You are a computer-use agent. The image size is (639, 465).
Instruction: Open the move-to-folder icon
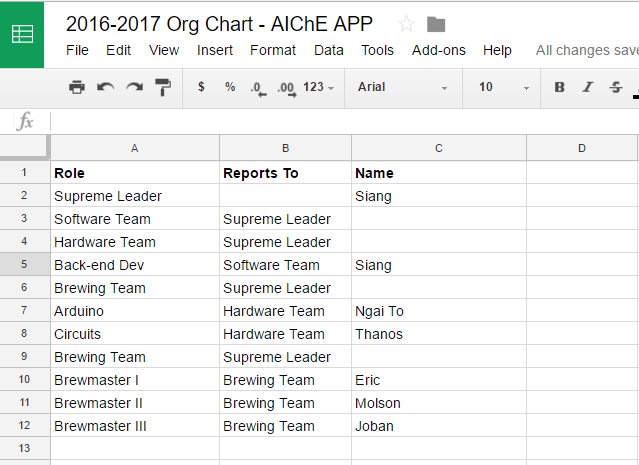(x=436, y=24)
